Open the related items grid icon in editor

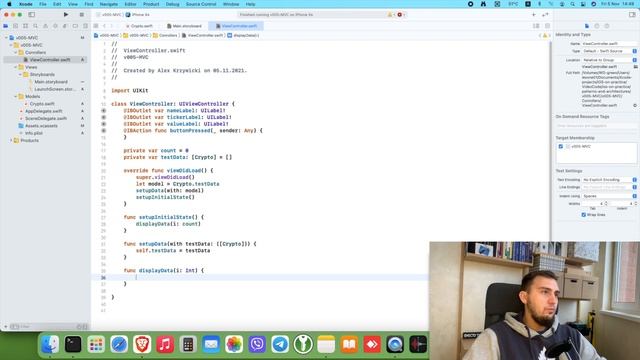96,26
